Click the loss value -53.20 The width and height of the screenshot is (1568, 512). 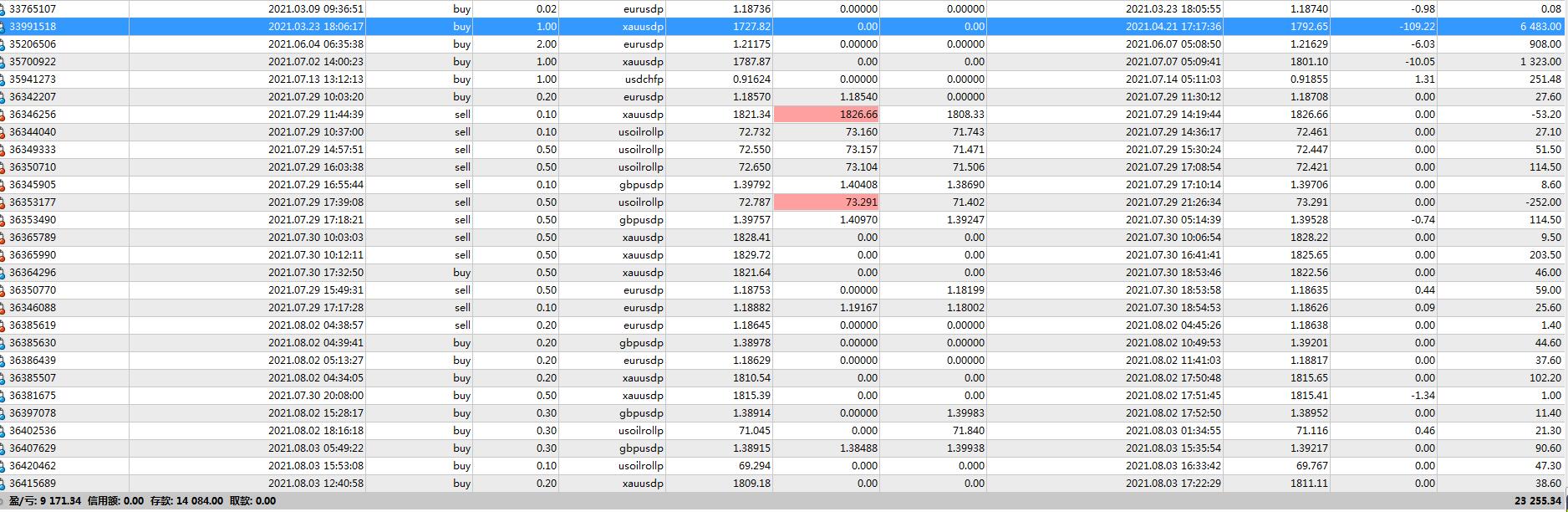pyautogui.click(x=1546, y=115)
